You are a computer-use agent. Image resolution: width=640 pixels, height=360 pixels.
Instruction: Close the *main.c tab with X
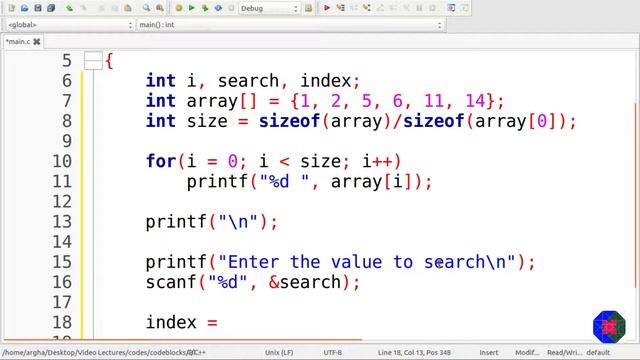pyautogui.click(x=37, y=42)
